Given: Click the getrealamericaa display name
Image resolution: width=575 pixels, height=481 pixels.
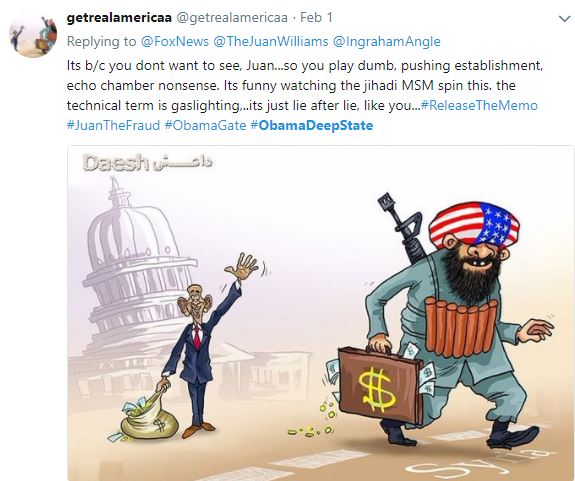Looking at the screenshot, I should pyautogui.click(x=119, y=18).
